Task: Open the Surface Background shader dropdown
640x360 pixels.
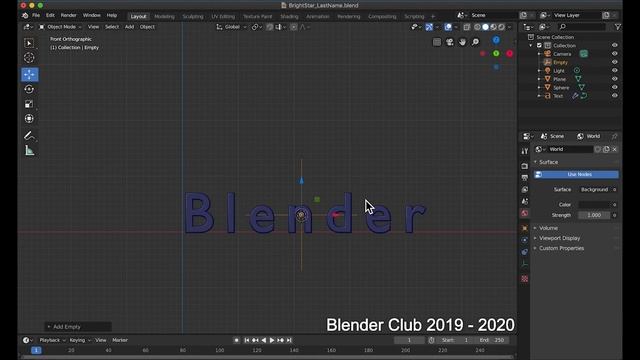Action: 594,189
